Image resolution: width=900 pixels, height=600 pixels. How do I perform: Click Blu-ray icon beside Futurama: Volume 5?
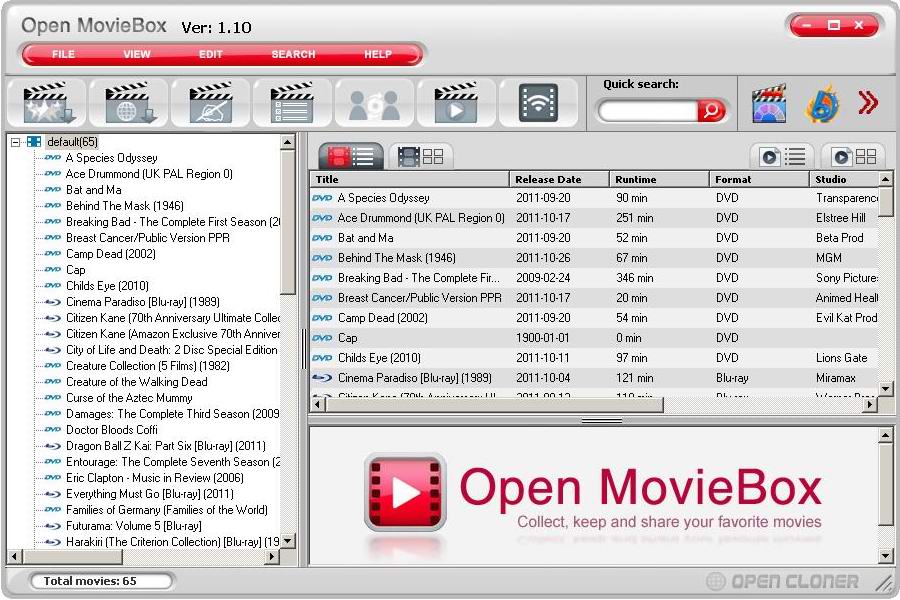click(x=53, y=526)
